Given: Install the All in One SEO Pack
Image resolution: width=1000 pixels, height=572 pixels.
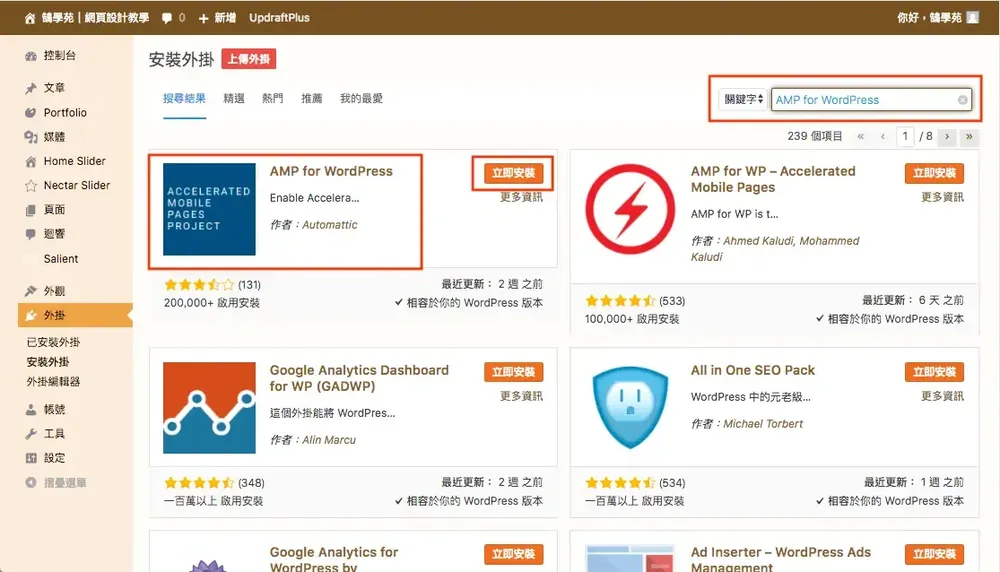Looking at the screenshot, I should pos(934,372).
